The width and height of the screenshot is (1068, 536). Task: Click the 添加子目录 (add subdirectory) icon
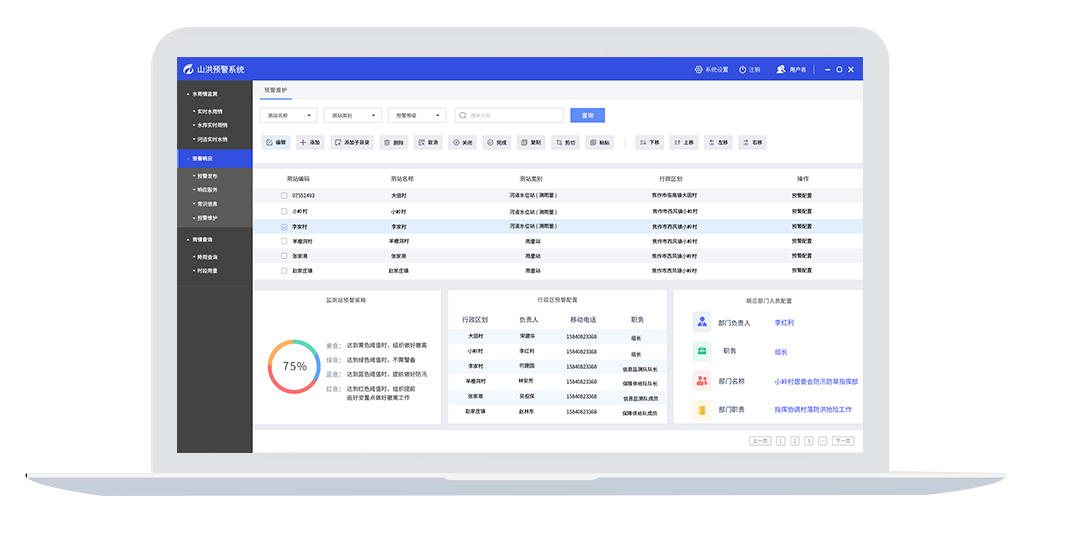click(x=339, y=143)
